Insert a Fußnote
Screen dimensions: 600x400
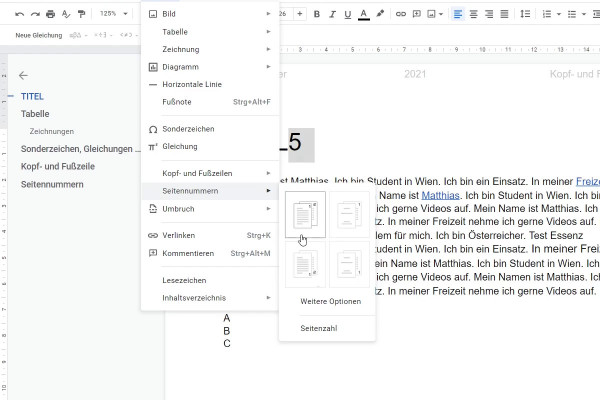pyautogui.click(x=210, y=102)
